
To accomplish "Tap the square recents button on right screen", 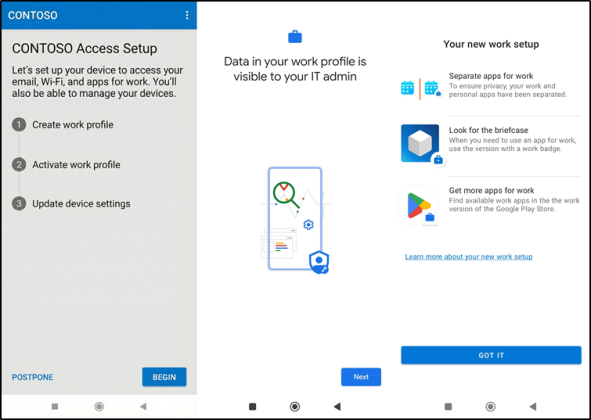I will pos(448,406).
